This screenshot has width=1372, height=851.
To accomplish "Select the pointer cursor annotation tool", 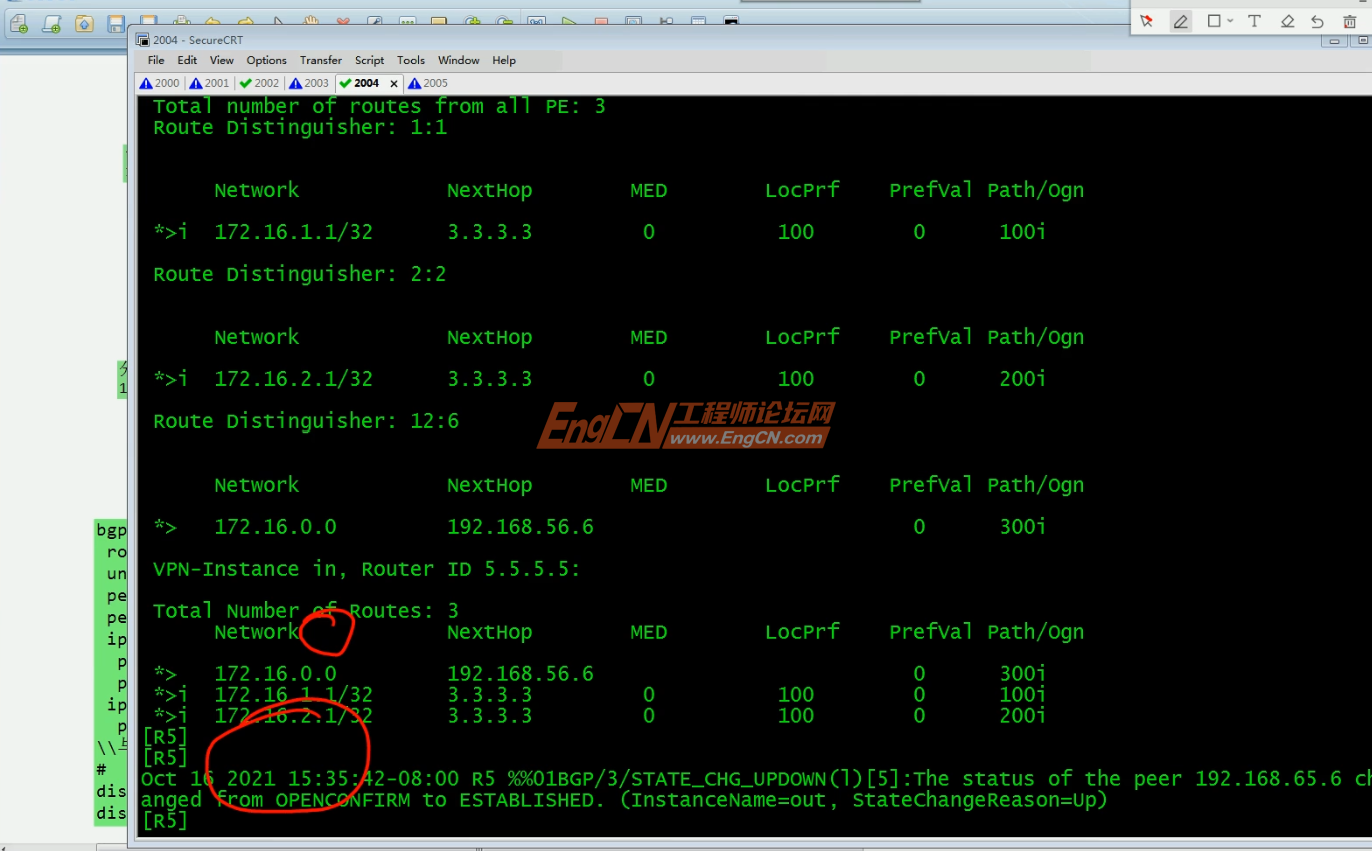I will click(1147, 21).
